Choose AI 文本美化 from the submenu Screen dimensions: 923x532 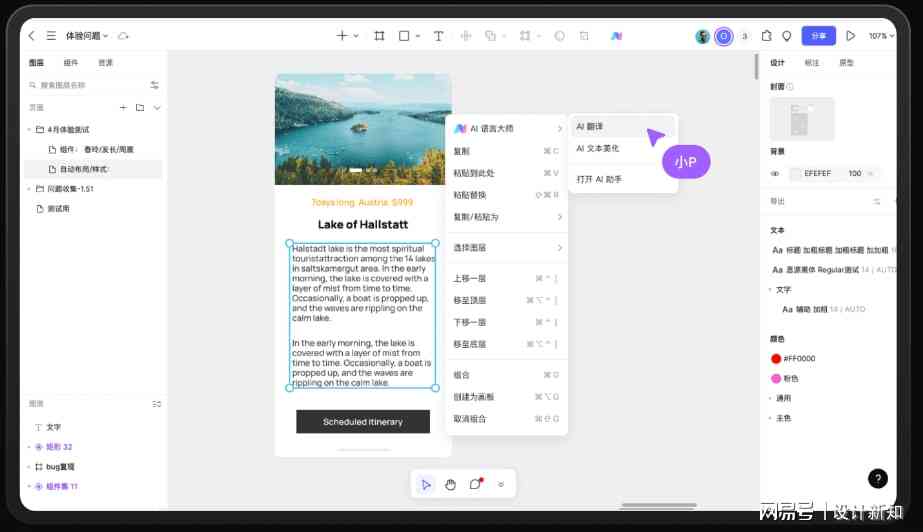(x=622, y=148)
